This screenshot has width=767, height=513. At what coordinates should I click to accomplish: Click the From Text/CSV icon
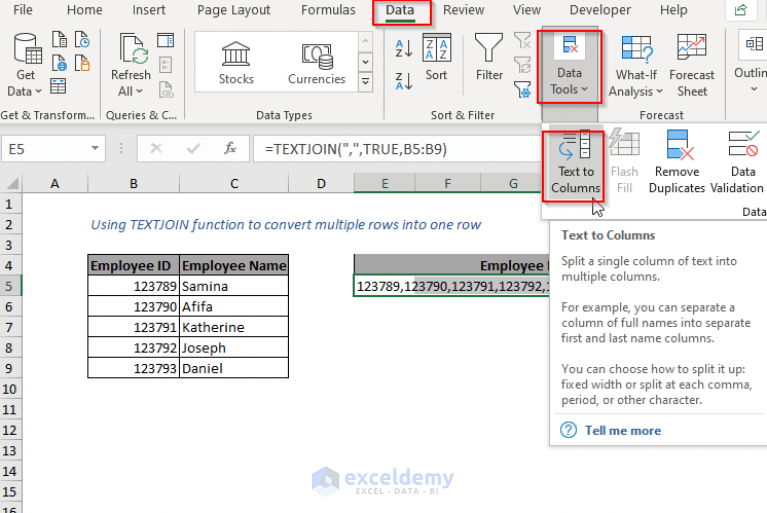[59, 40]
